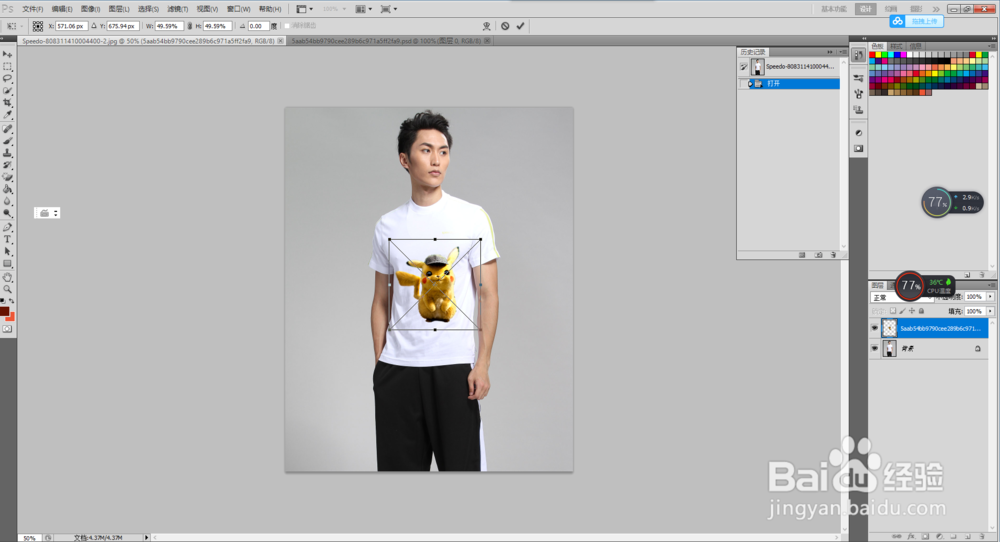Image resolution: width=1000 pixels, height=542 pixels.
Task: Cancel the transform
Action: pyautogui.click(x=505, y=26)
